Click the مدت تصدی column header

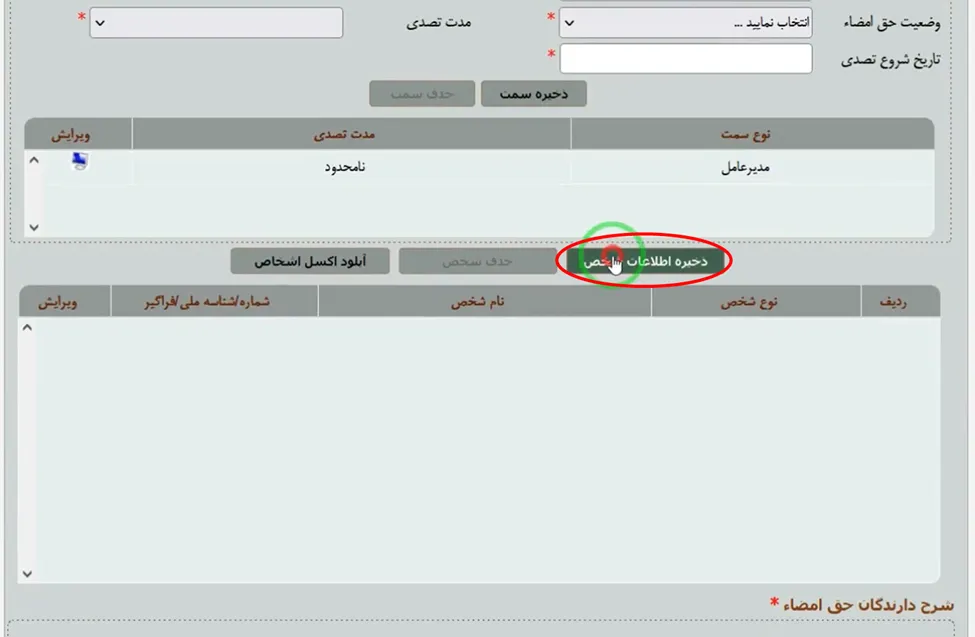pyautogui.click(x=351, y=134)
